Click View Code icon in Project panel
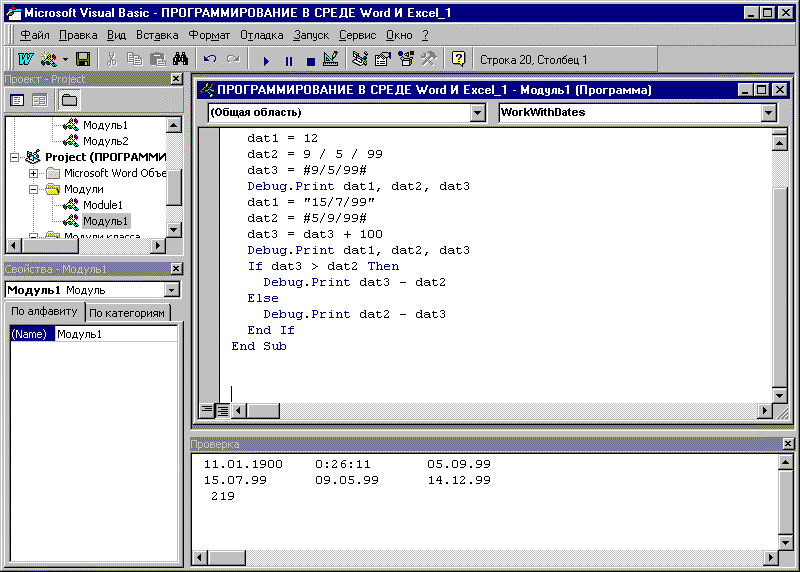800x572 pixels. (x=17, y=100)
